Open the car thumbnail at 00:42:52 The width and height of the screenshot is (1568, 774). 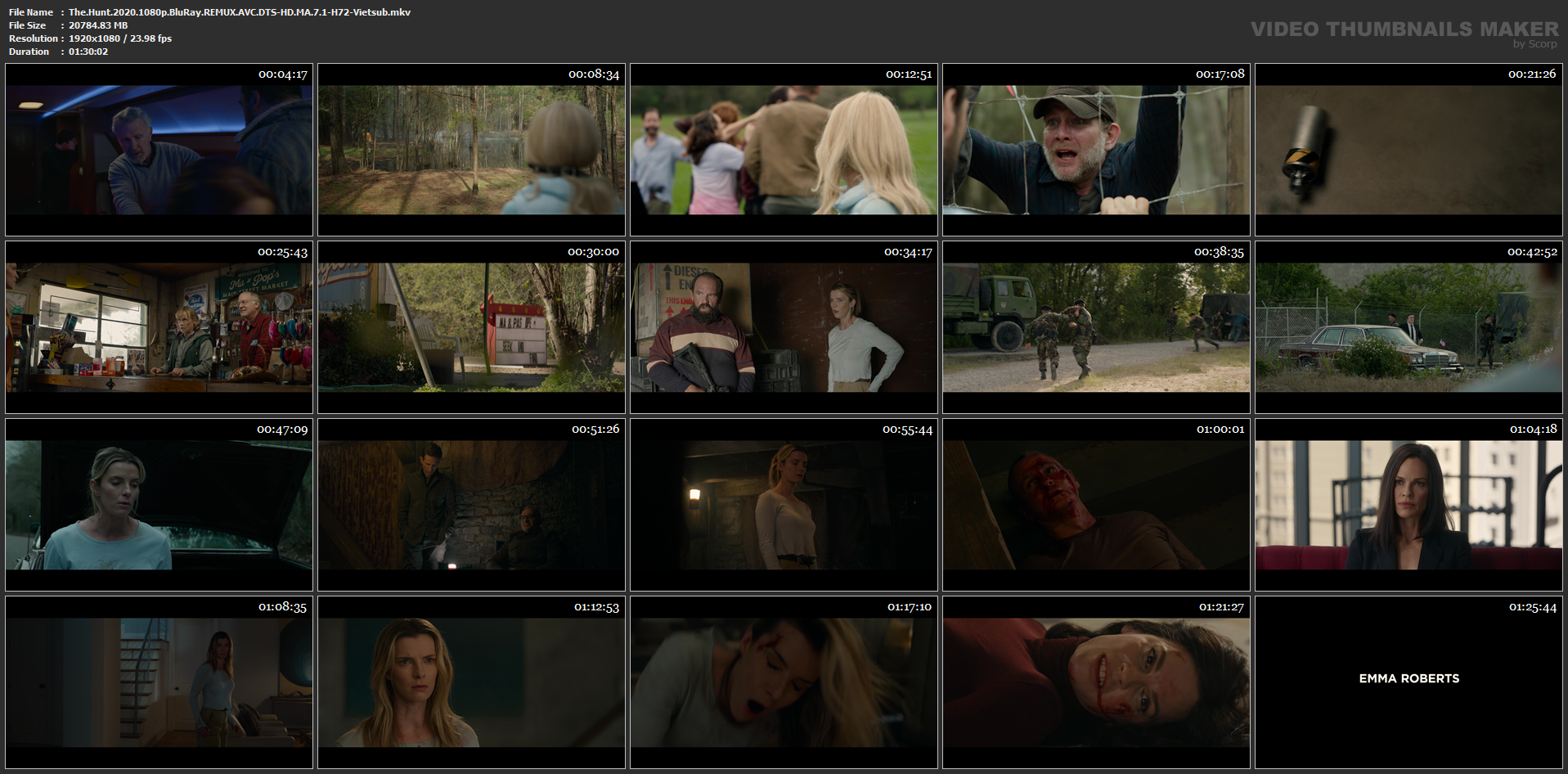[x=1409, y=327]
